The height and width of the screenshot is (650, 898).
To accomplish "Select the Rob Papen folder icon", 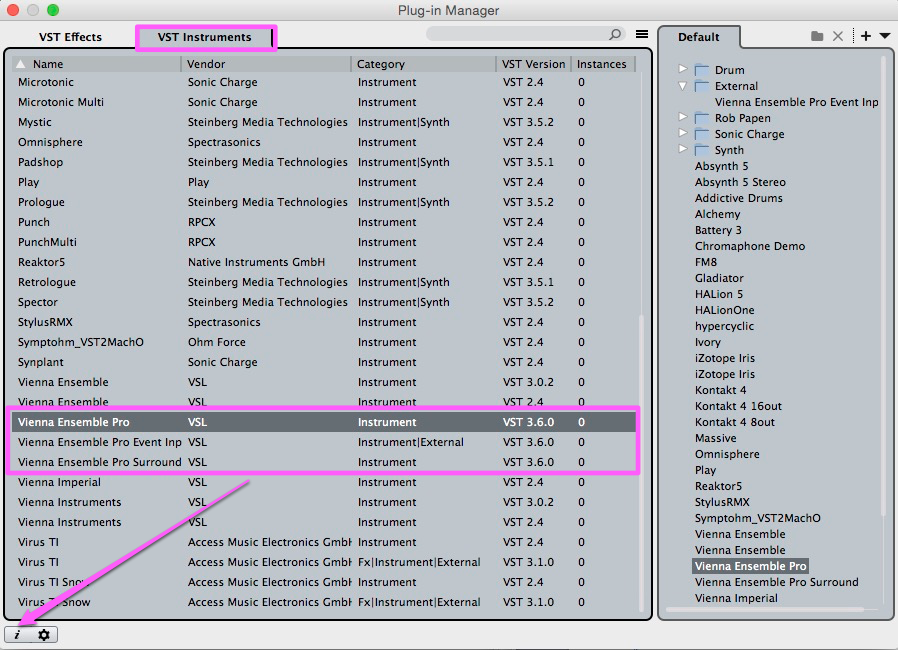I will pyautogui.click(x=702, y=118).
